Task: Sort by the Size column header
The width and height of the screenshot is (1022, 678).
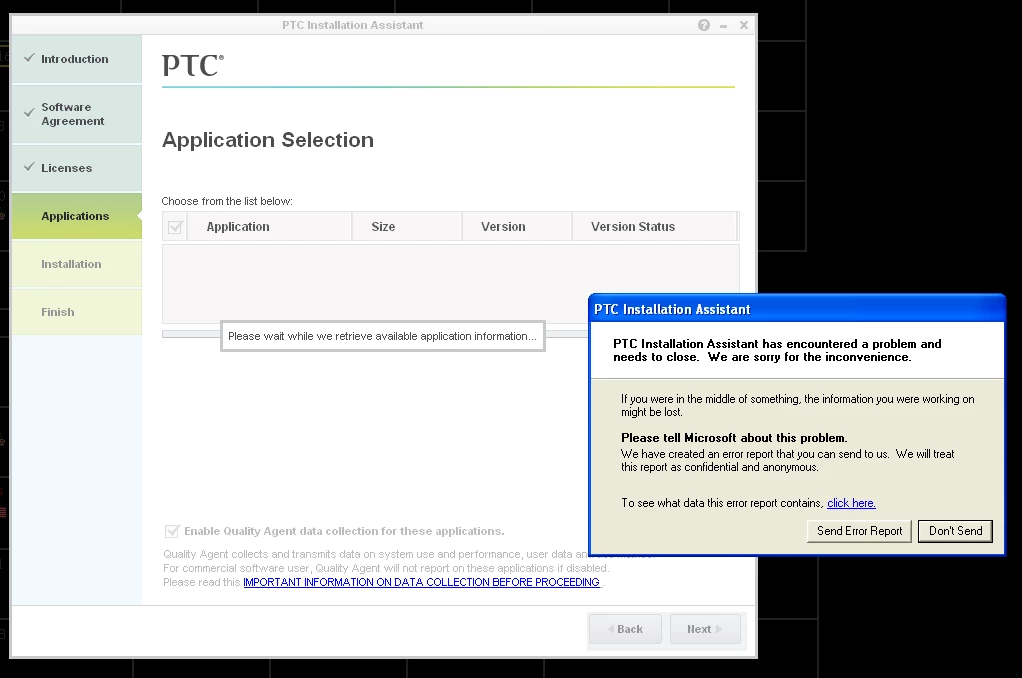Action: (x=407, y=227)
